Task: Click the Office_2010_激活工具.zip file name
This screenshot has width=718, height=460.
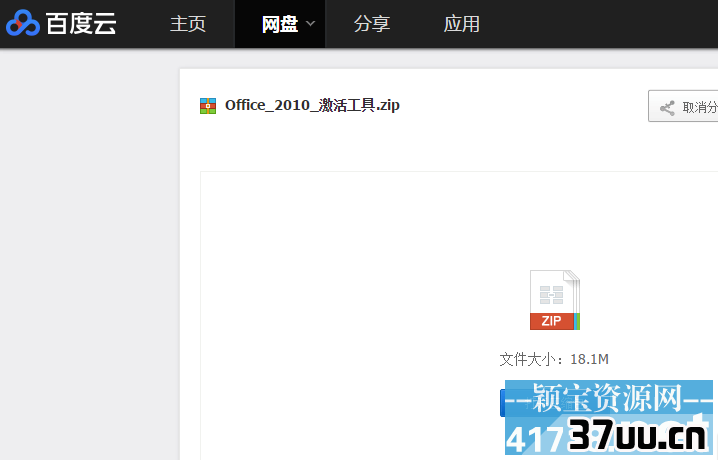Action: click(x=312, y=105)
